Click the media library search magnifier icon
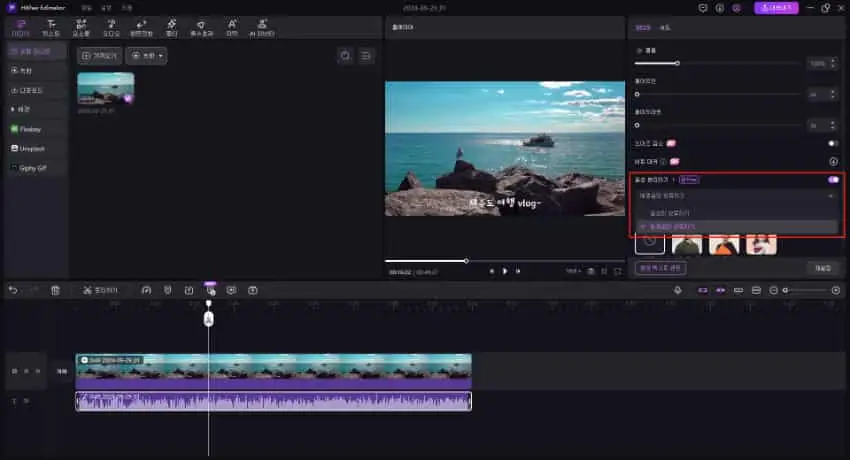Screen dimensions: 850x460 point(345,56)
